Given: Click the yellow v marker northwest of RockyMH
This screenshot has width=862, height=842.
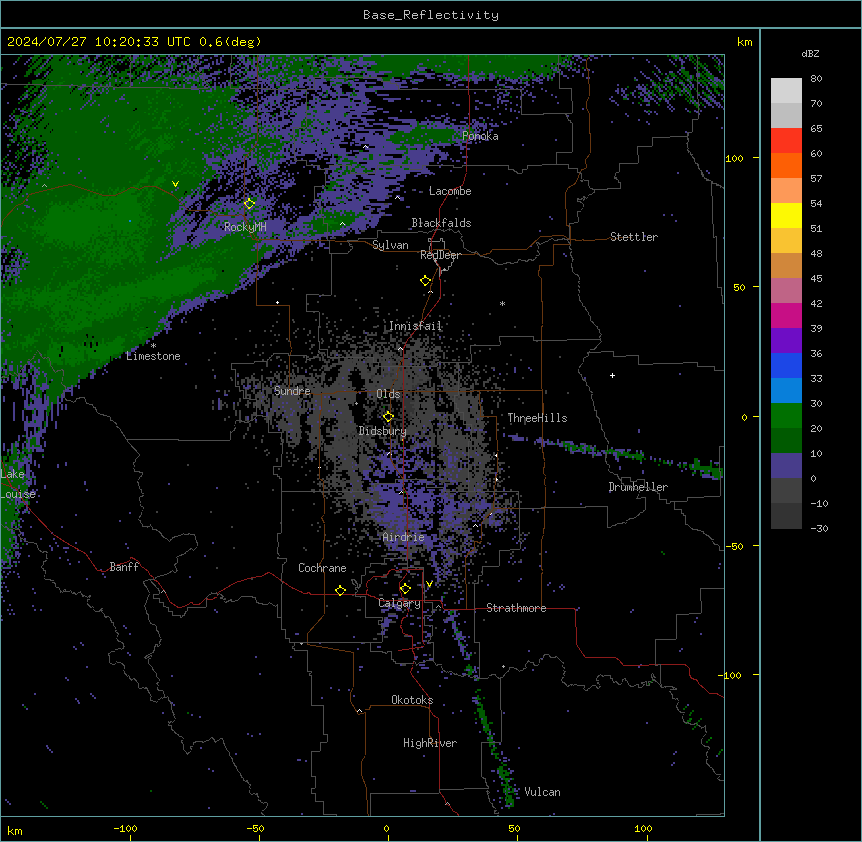Looking at the screenshot, I should point(175,184).
